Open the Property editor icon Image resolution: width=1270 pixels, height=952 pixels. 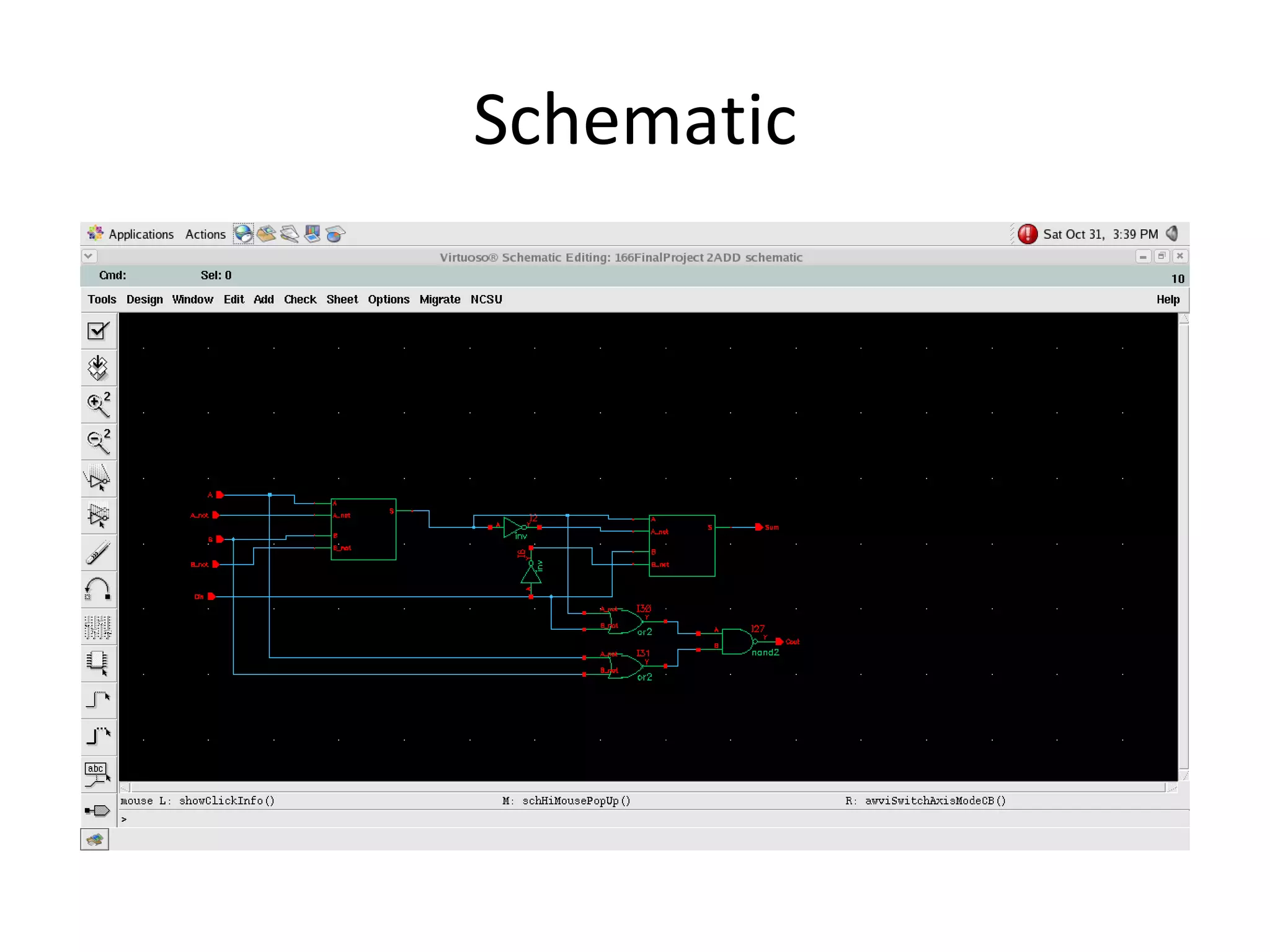[x=99, y=627]
